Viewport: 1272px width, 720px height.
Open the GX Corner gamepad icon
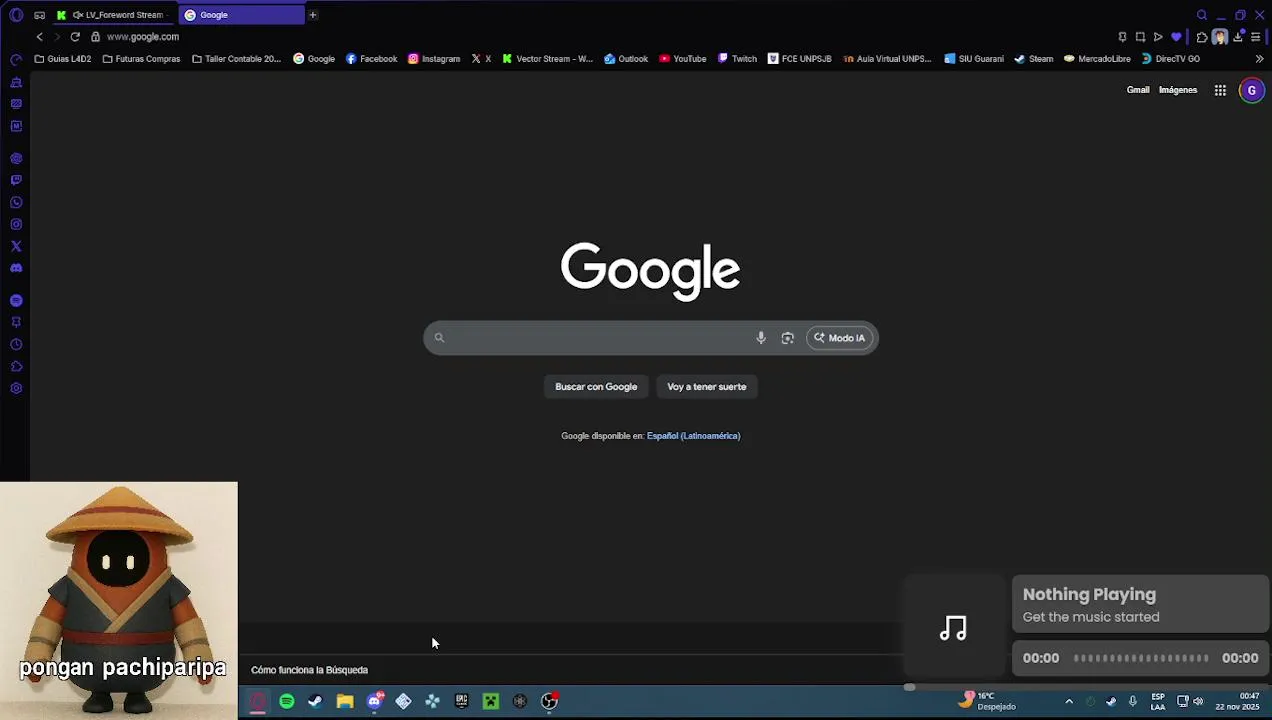39,15
